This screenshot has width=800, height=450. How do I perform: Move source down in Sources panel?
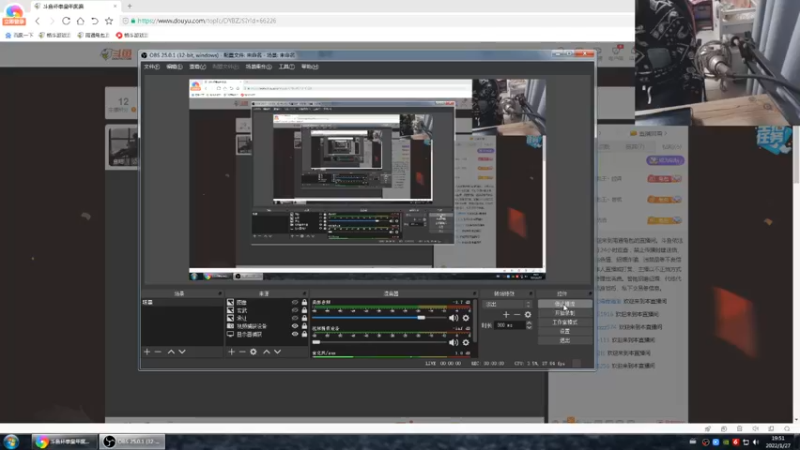point(278,352)
